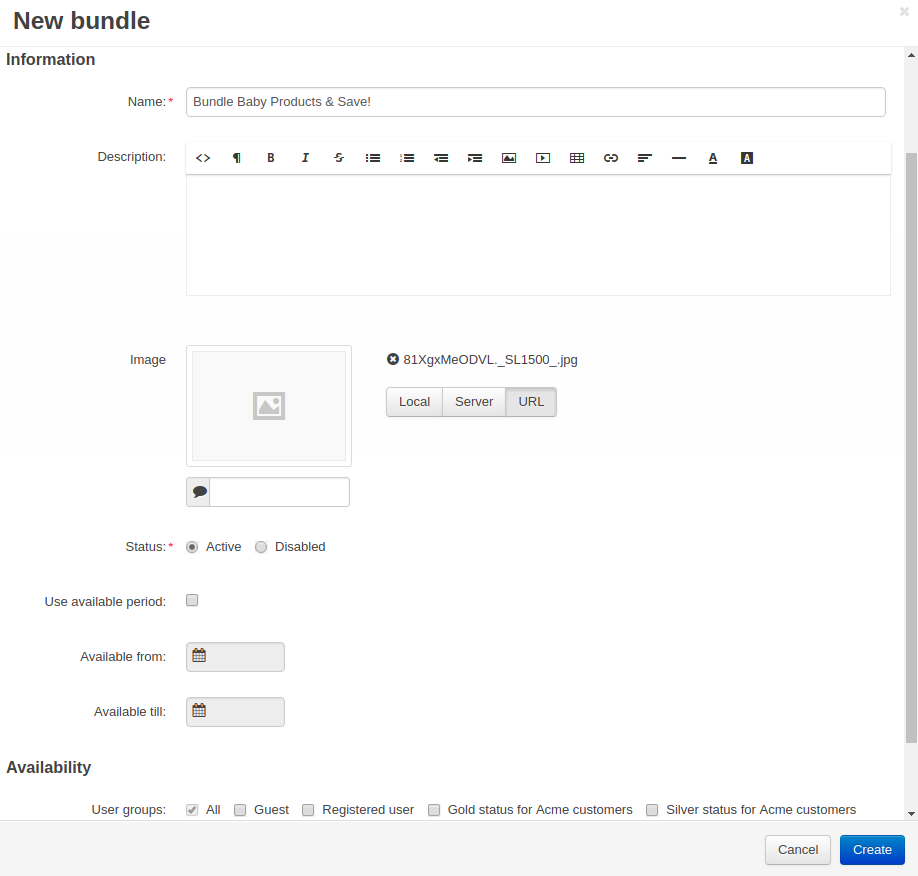Apply bold formatting in description editor
This screenshot has width=918, height=876.
pos(270,158)
